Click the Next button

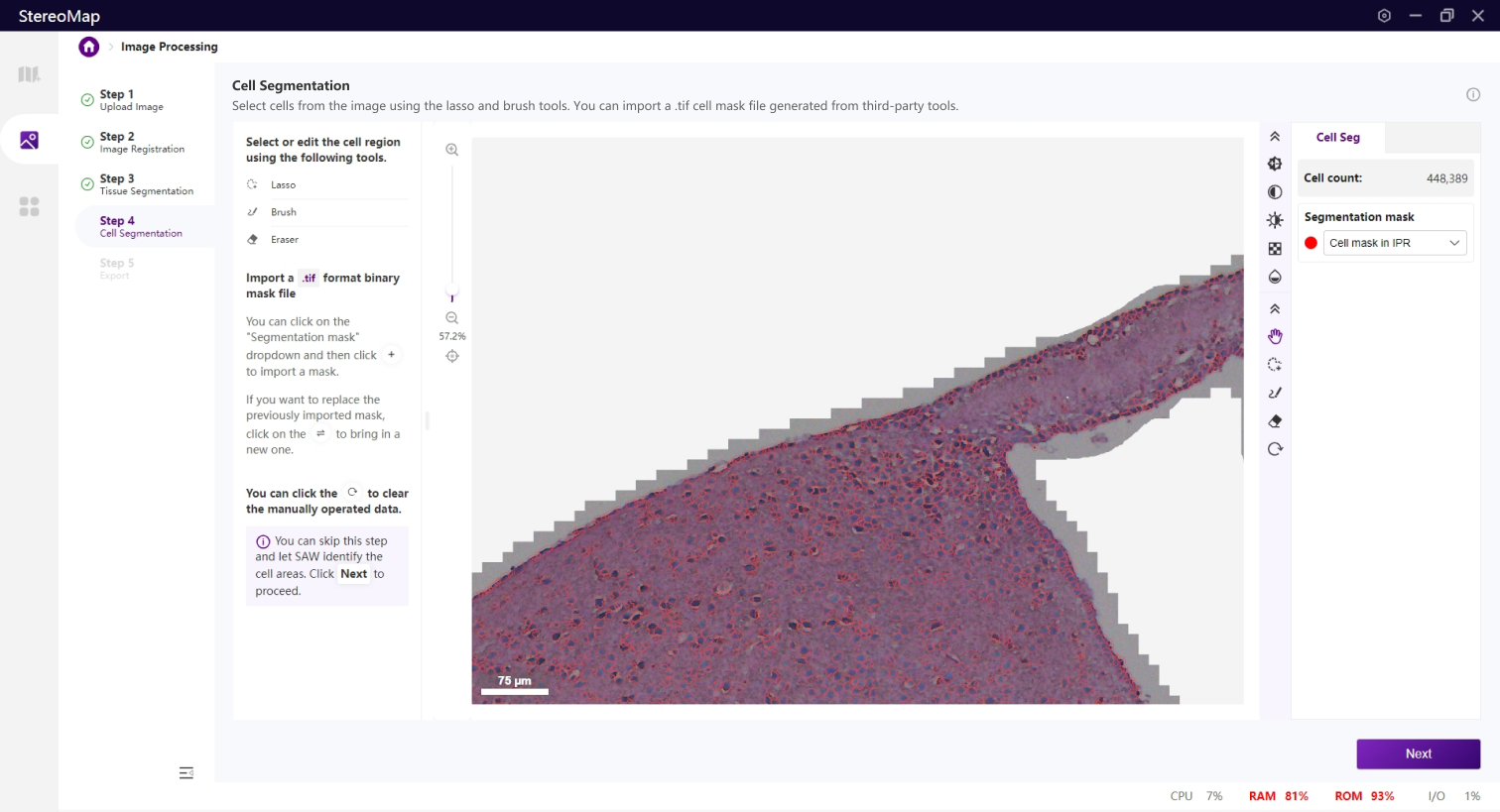pyautogui.click(x=1418, y=754)
